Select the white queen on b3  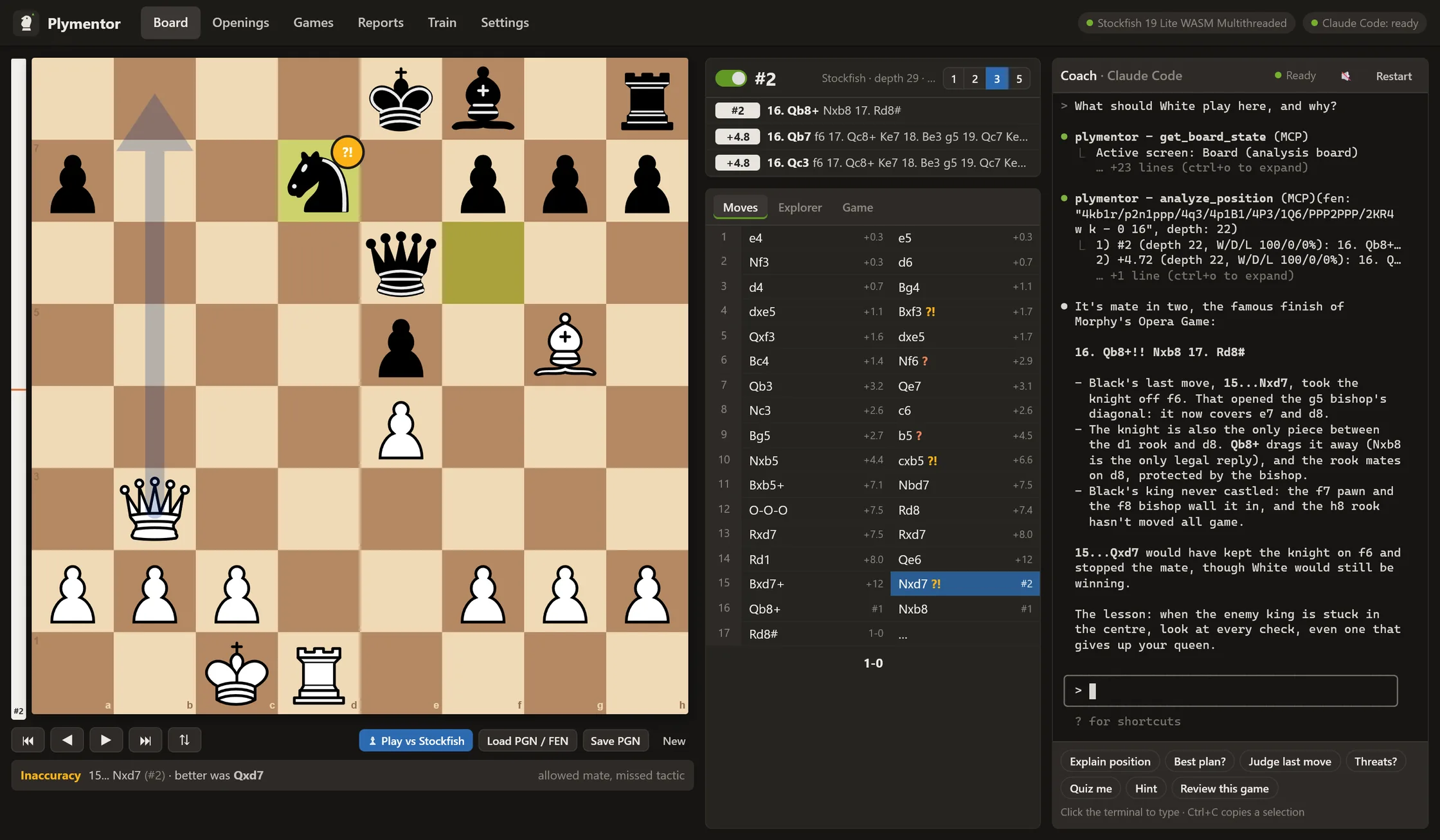(x=154, y=509)
